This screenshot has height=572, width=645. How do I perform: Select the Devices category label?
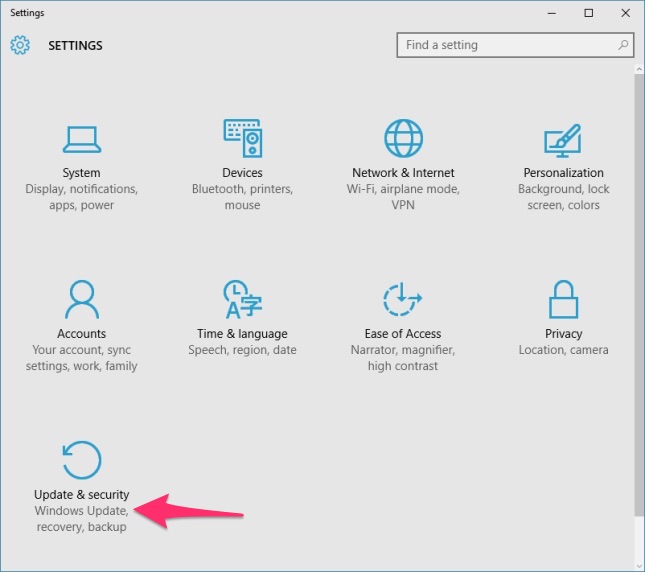click(x=242, y=173)
